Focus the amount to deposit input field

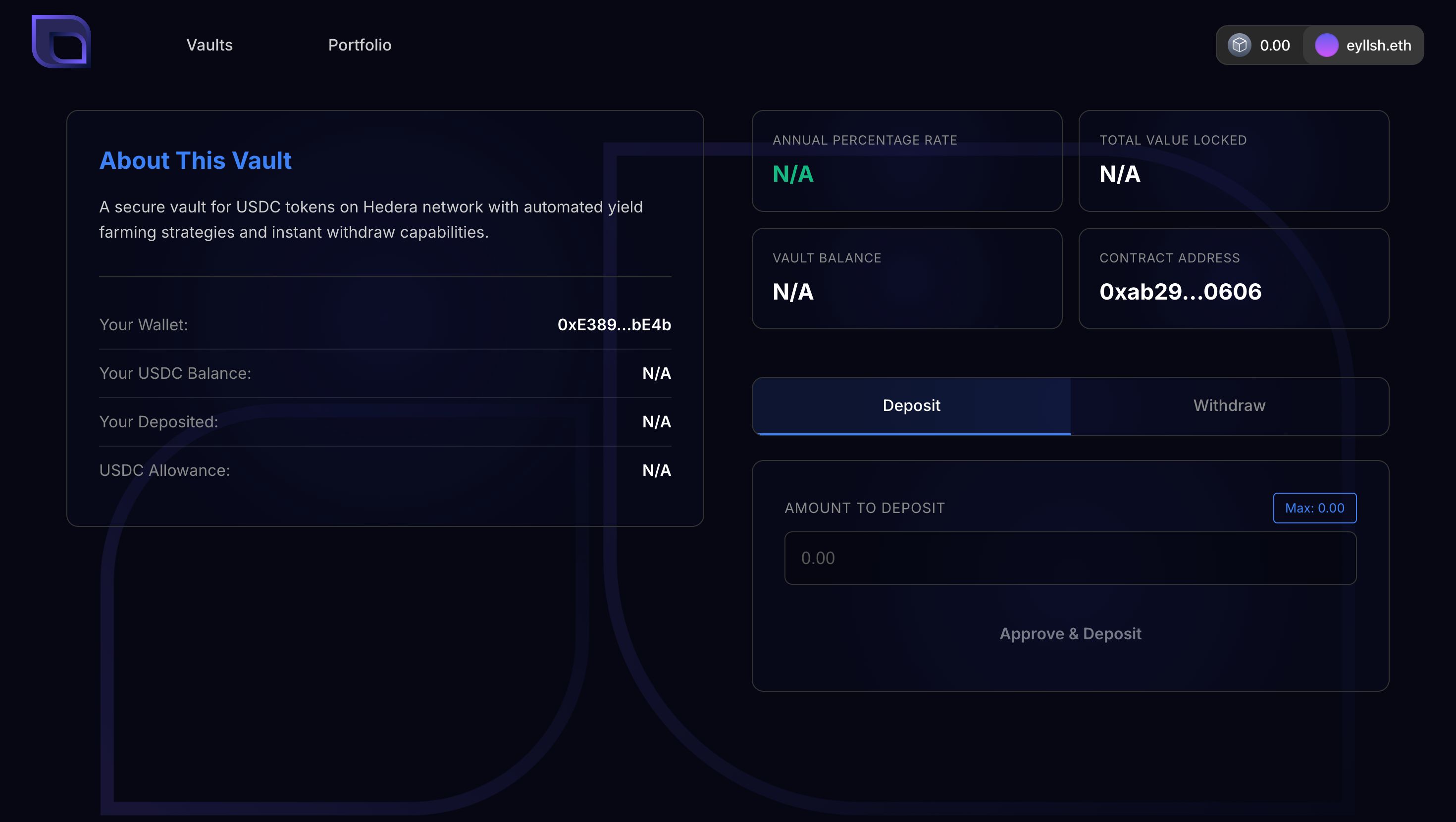1070,558
